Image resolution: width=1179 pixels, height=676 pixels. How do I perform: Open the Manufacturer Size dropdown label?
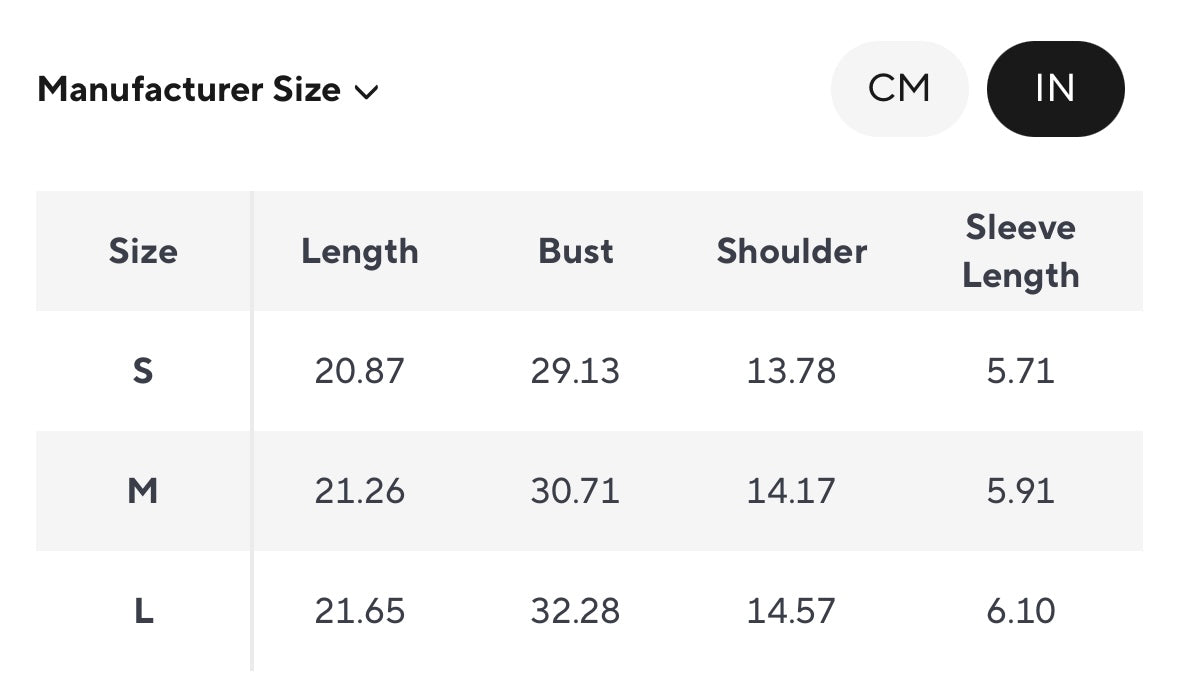tap(189, 90)
